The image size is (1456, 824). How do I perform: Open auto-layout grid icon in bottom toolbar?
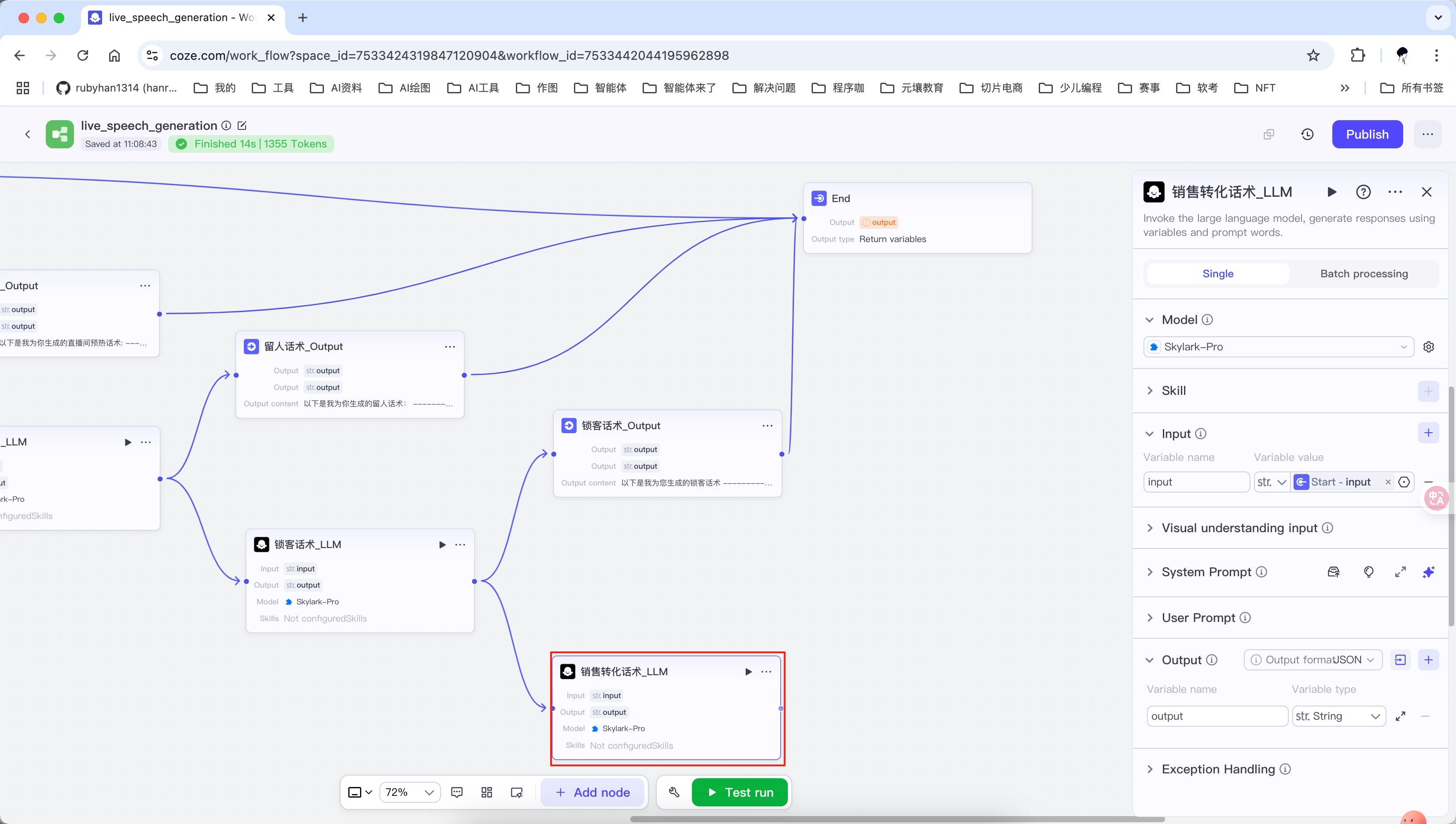[487, 792]
